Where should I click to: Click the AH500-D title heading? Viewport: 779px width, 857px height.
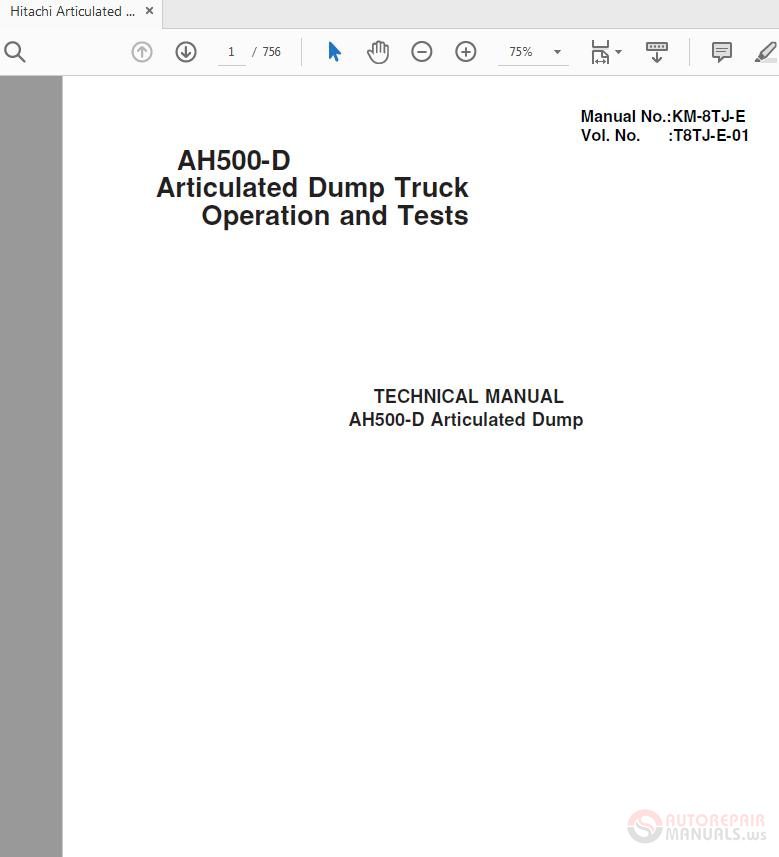[234, 161]
